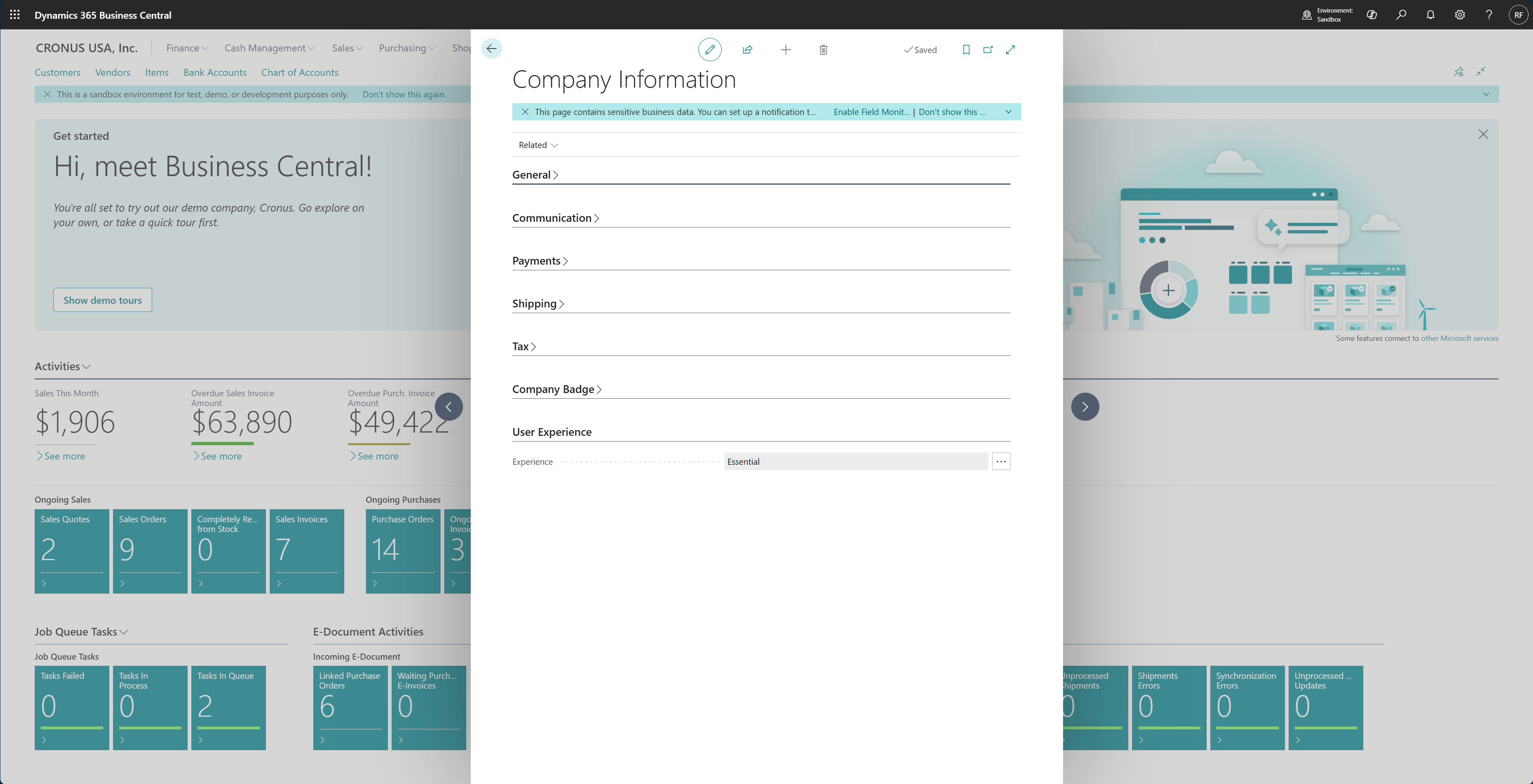Open the Sales Invoices tile
Screen dimensions: 1533x784
point(306,552)
